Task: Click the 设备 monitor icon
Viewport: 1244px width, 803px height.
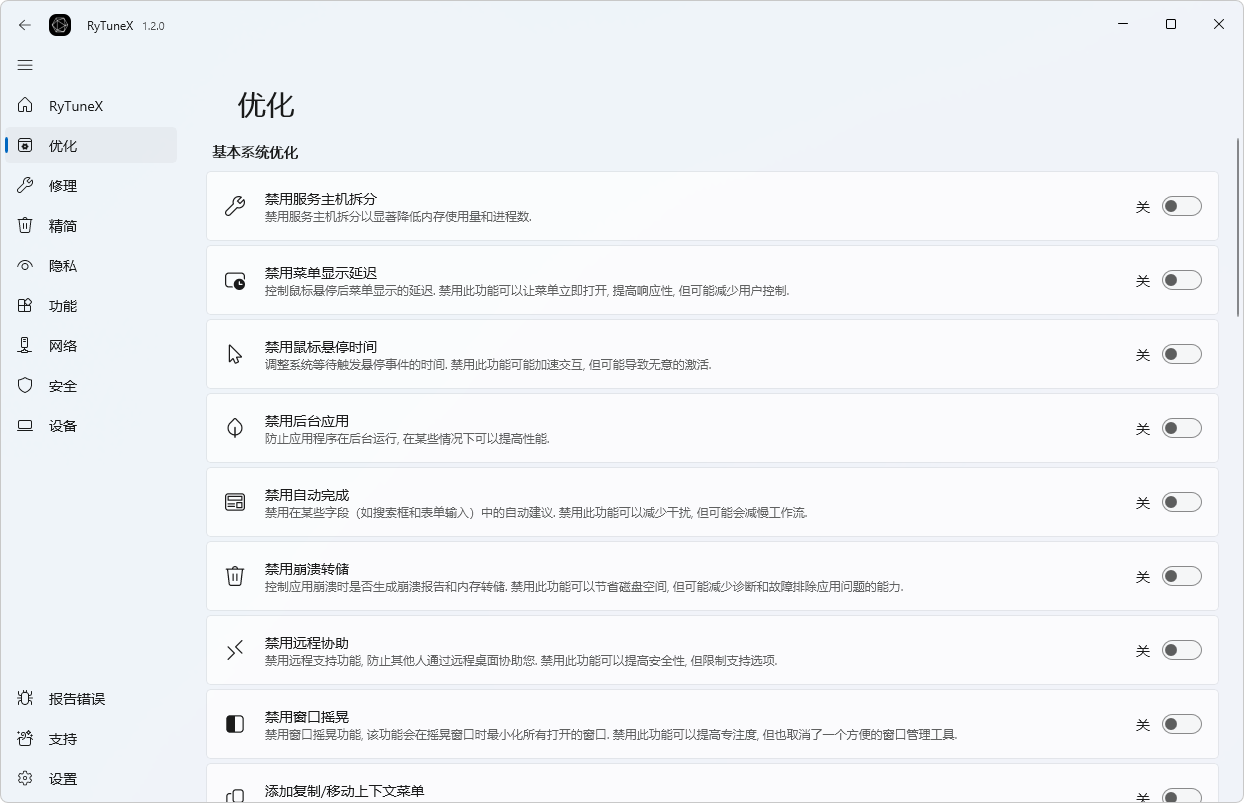Action: point(25,425)
